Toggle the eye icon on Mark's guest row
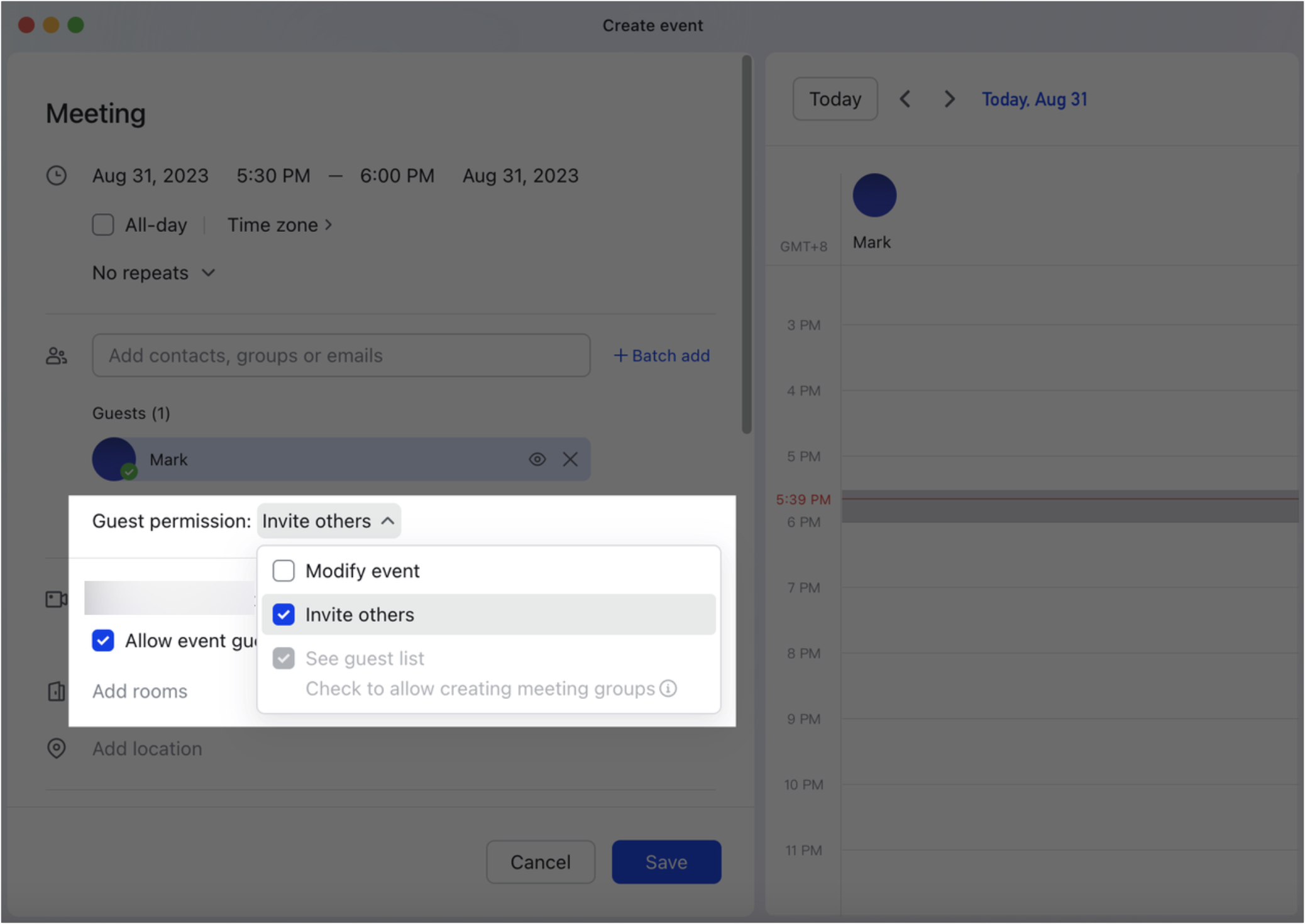1305x924 pixels. pyautogui.click(x=537, y=459)
